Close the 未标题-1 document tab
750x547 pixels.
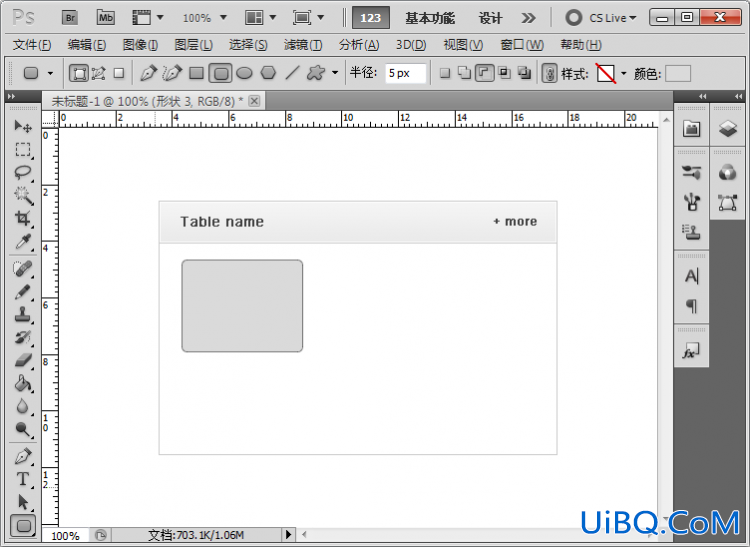(254, 101)
